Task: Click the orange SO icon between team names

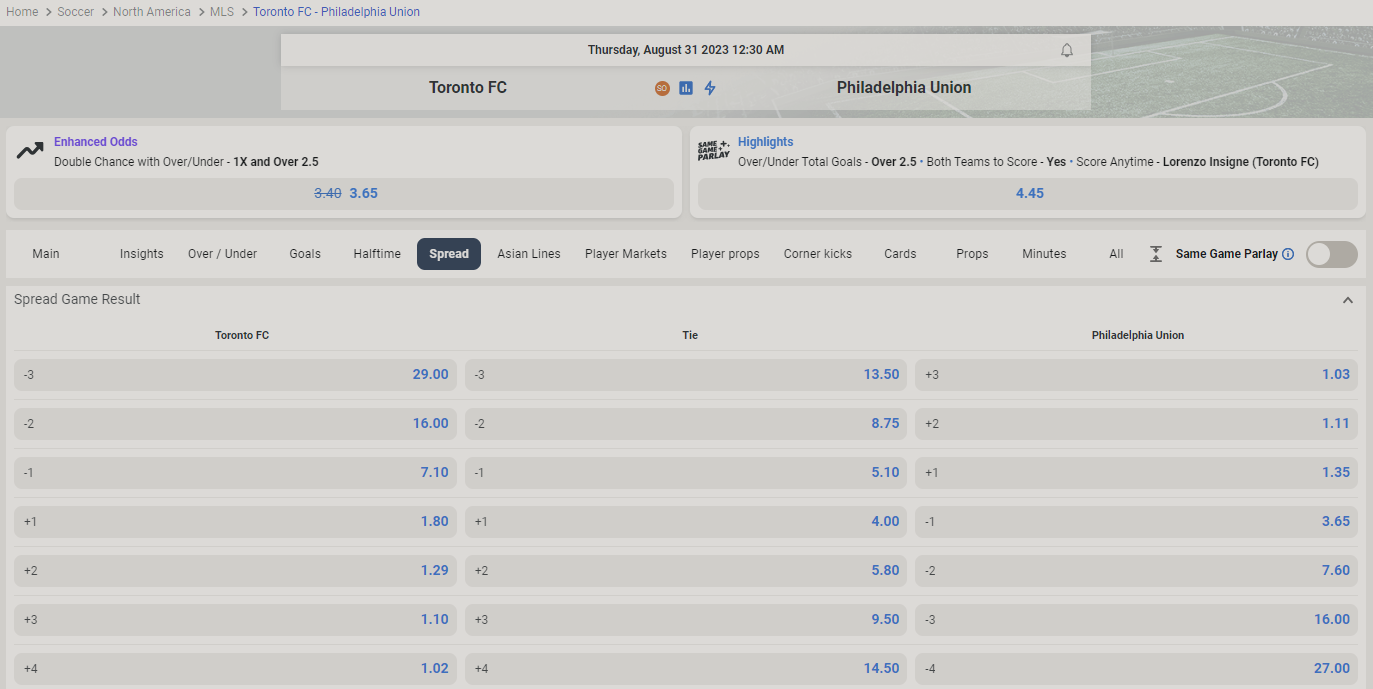Action: pos(662,88)
